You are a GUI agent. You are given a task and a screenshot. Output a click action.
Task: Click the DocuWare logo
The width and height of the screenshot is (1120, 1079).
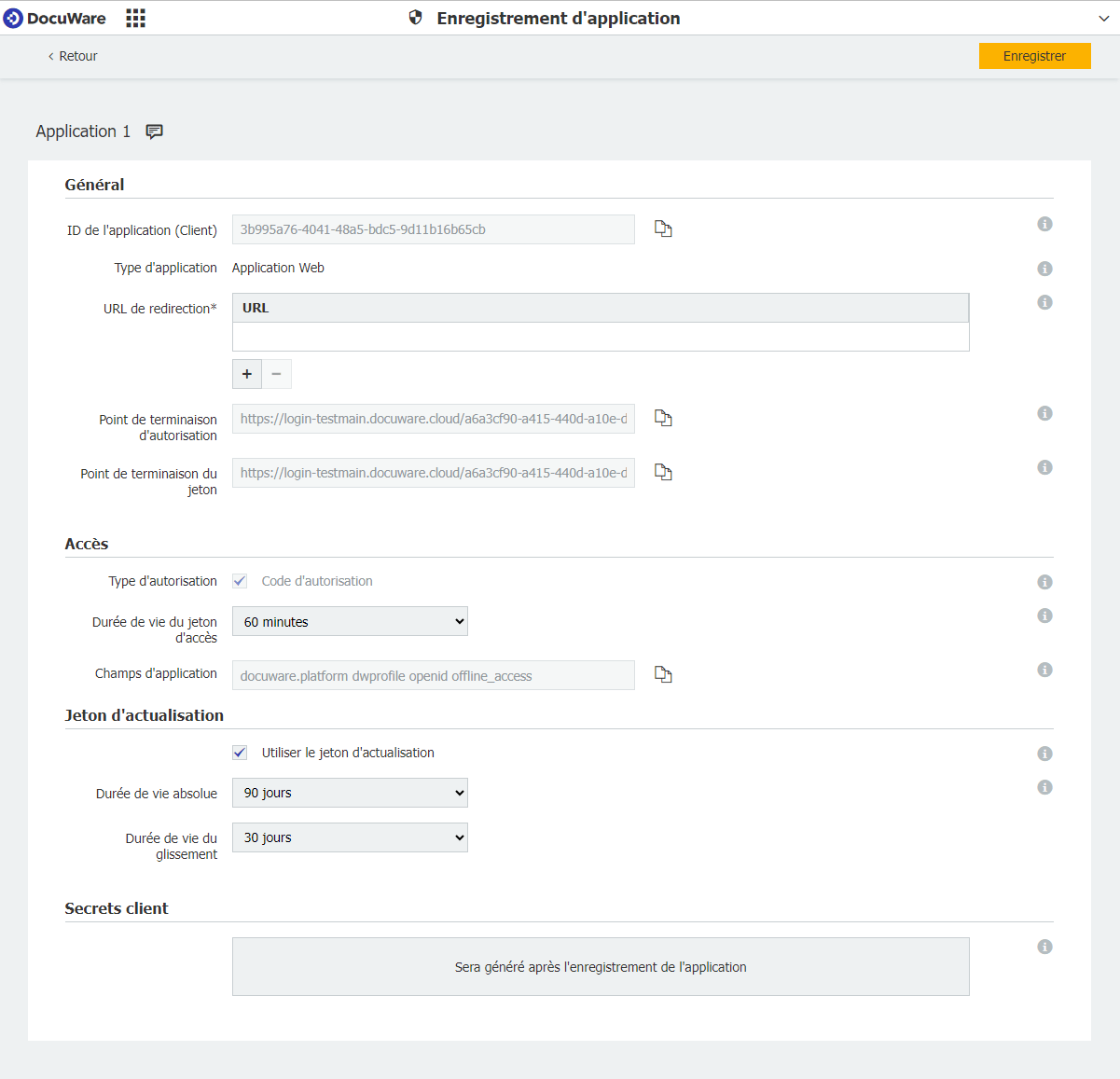(55, 19)
